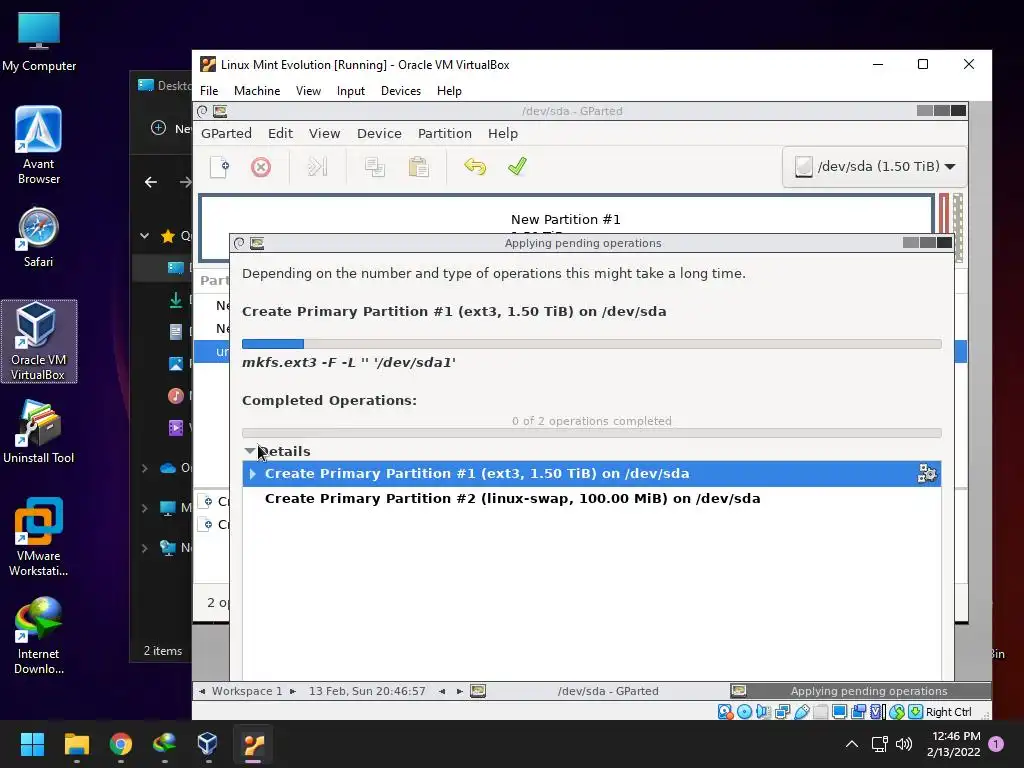Click VirtualBox mouse integration status icon

[x=897, y=712]
